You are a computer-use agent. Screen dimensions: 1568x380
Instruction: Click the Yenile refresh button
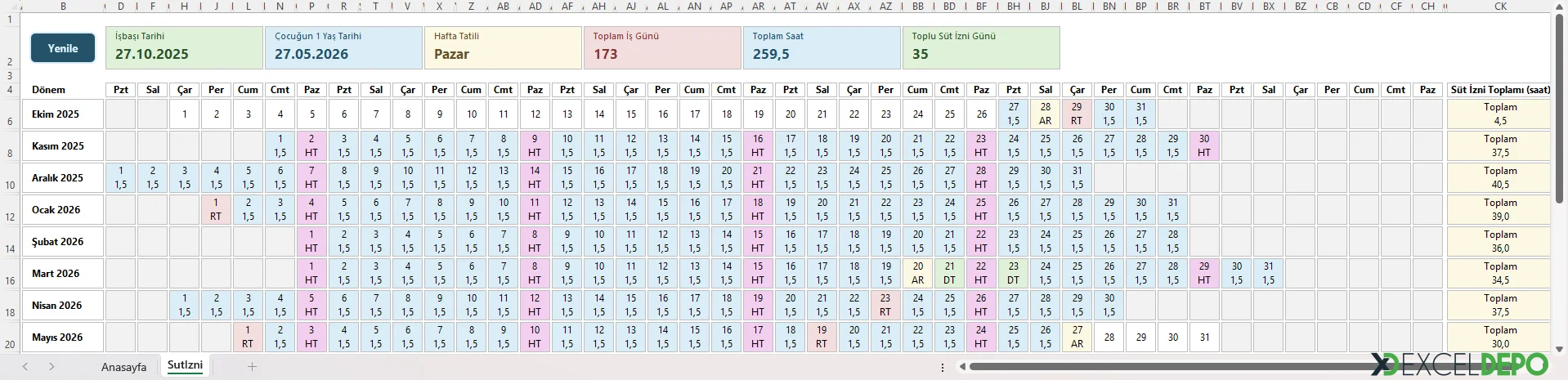[63, 48]
